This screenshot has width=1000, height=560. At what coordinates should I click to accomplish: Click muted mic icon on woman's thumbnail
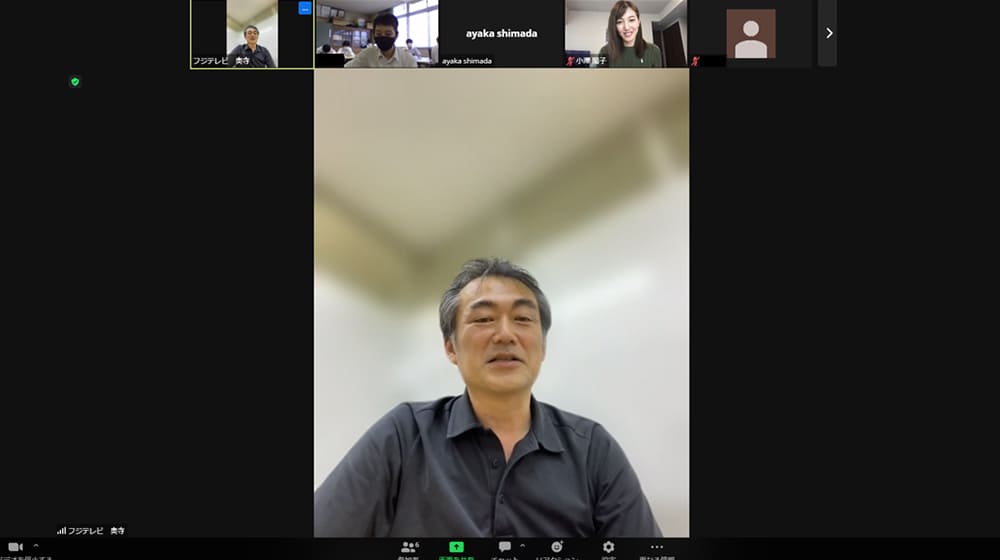(570, 61)
